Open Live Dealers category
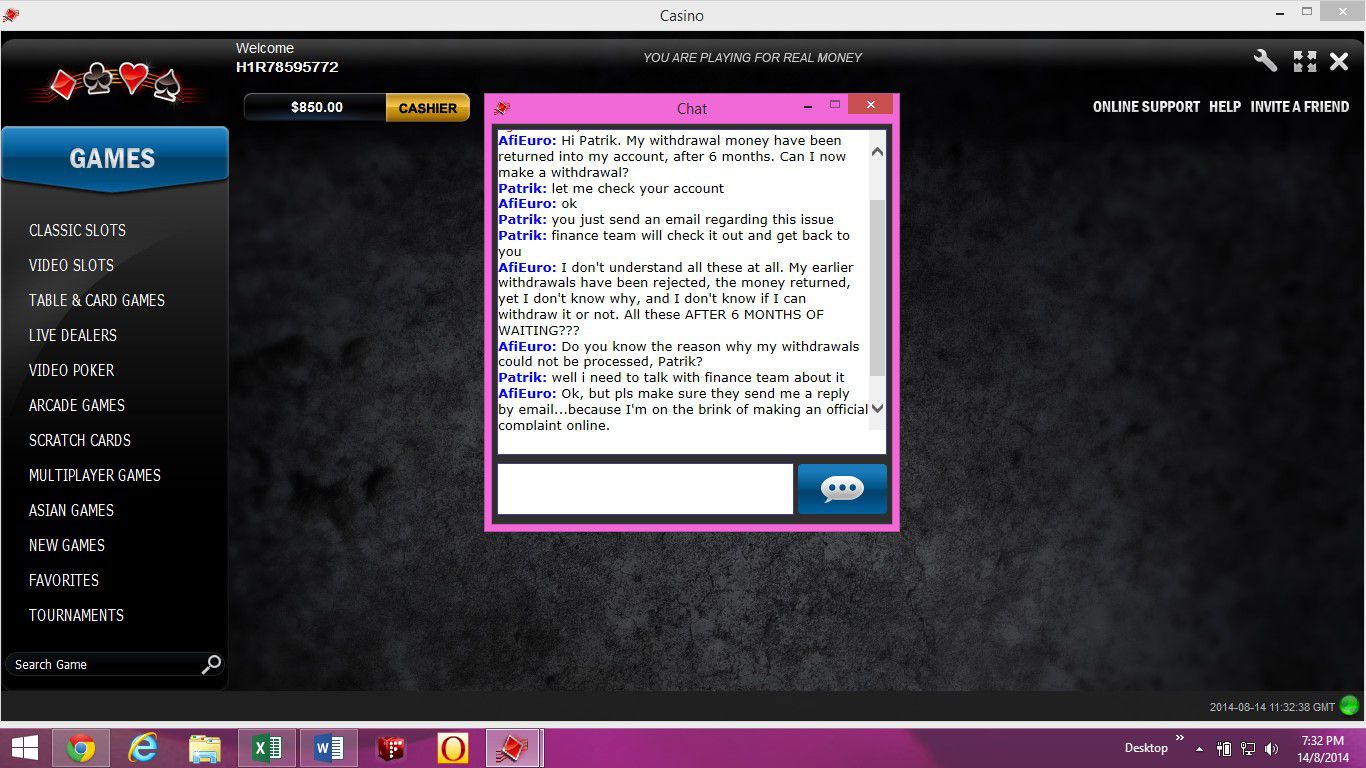The image size is (1366, 768). 73,335
